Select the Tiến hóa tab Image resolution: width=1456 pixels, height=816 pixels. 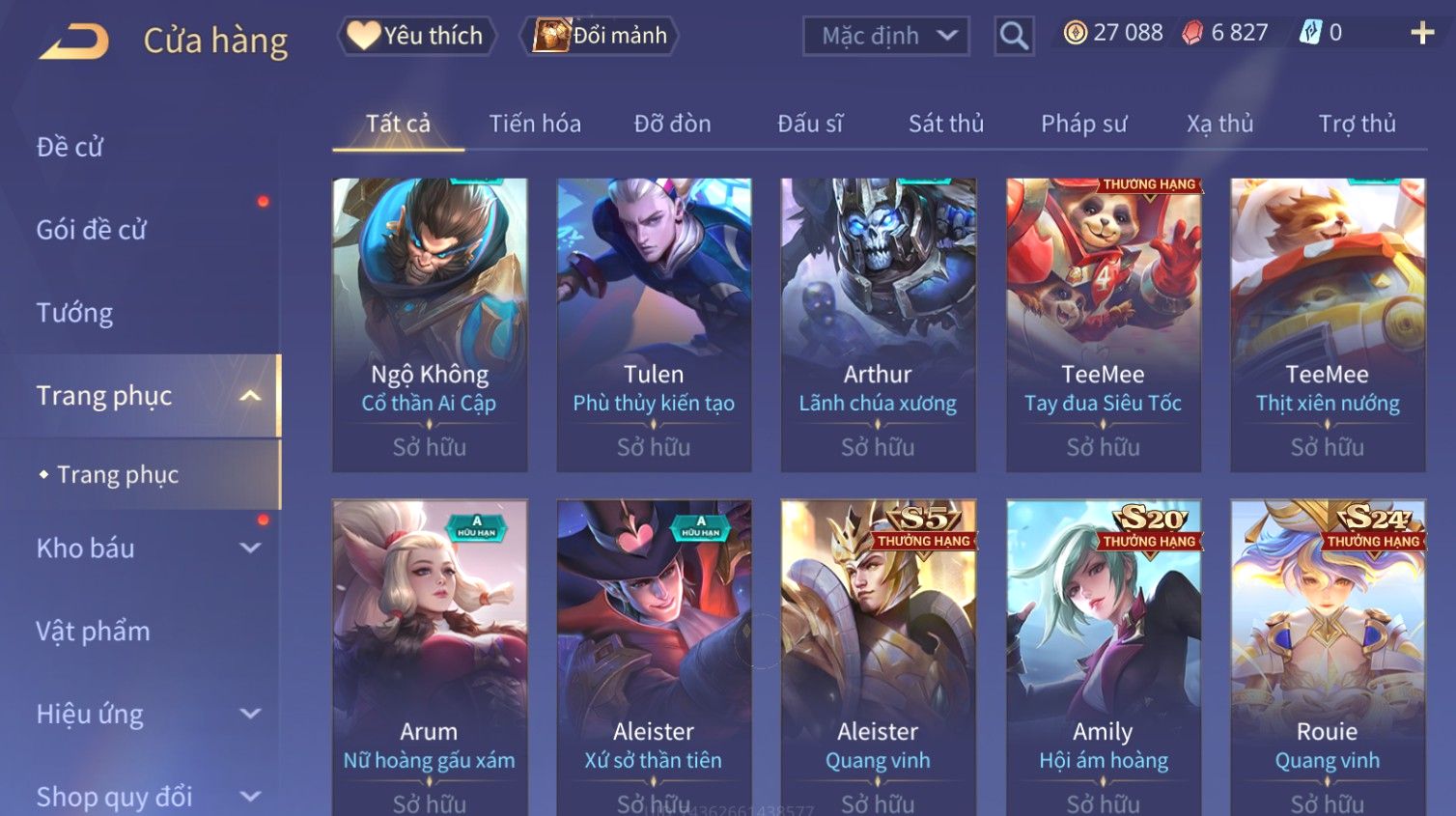tap(535, 124)
